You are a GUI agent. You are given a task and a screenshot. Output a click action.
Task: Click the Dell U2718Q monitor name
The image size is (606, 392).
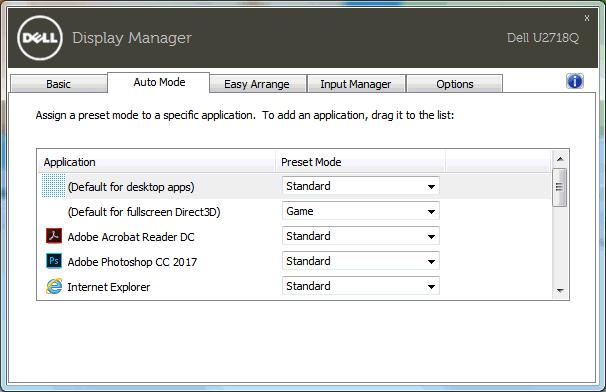[543, 37]
